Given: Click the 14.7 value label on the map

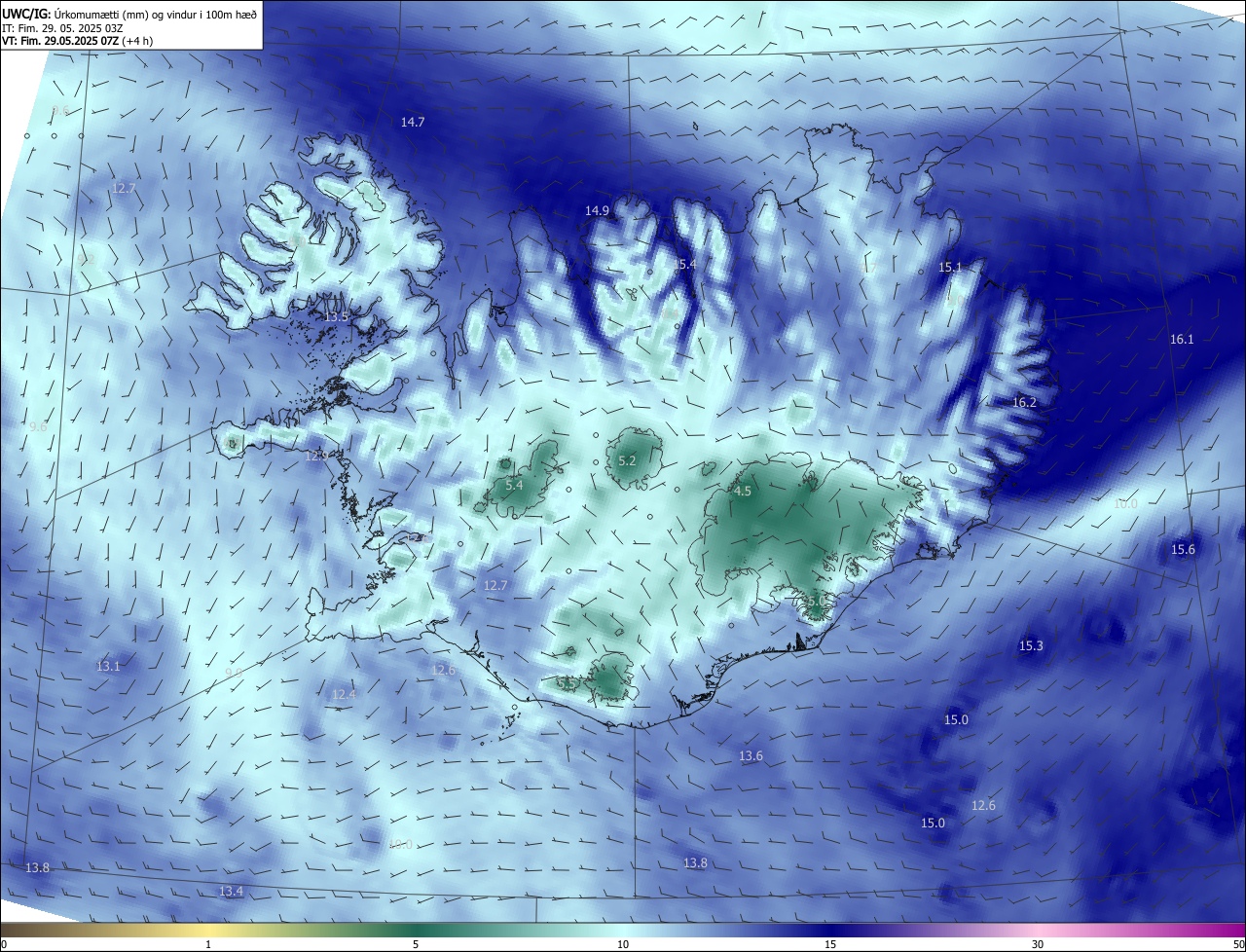Looking at the screenshot, I should [413, 122].
